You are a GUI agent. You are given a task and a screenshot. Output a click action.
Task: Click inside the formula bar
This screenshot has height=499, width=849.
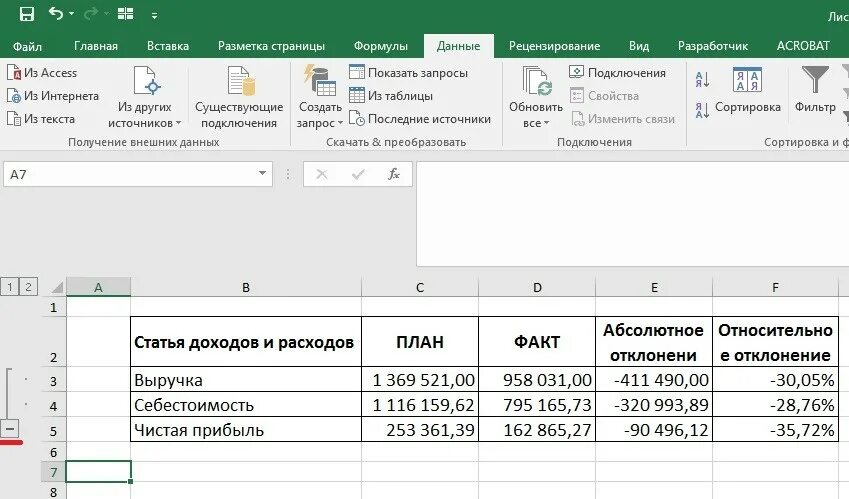(632, 213)
